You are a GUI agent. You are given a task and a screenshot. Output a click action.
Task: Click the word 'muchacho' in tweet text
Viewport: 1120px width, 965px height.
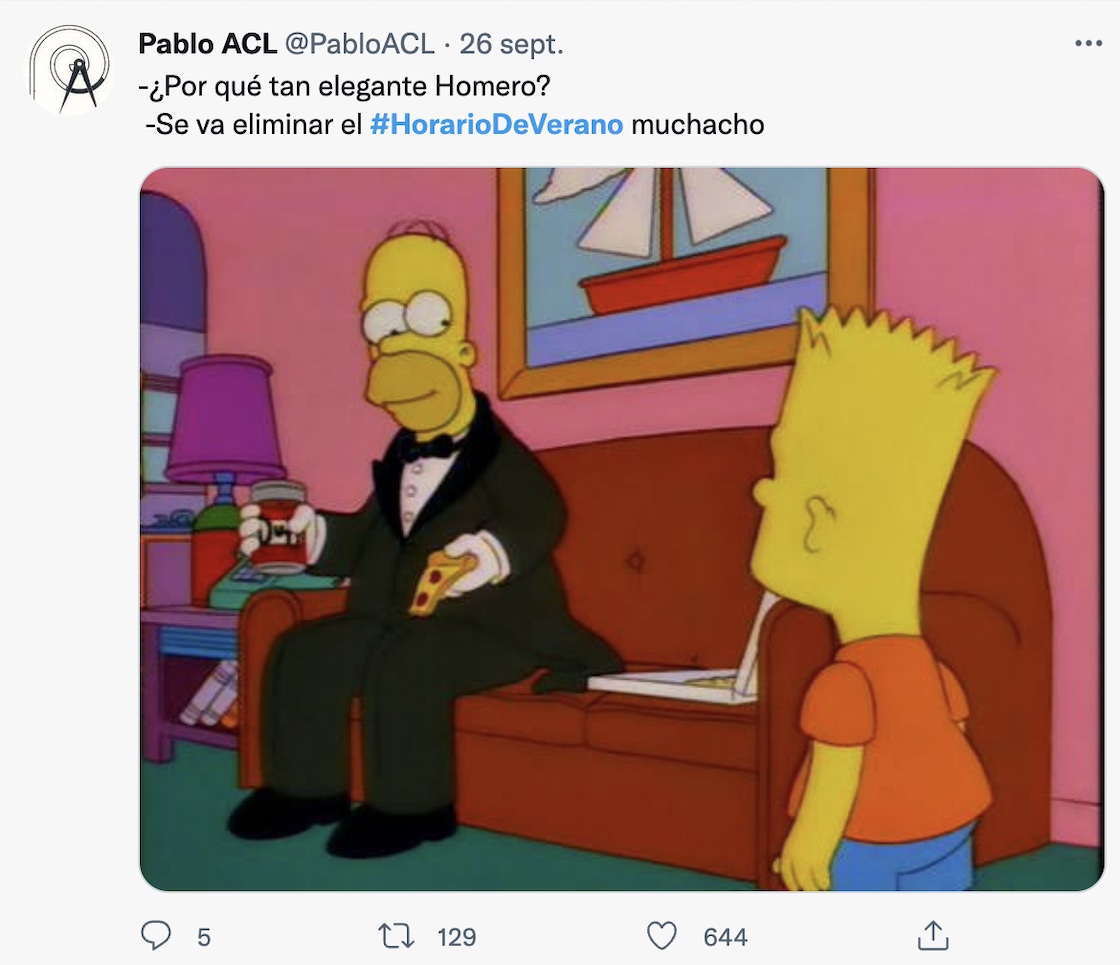coord(698,124)
